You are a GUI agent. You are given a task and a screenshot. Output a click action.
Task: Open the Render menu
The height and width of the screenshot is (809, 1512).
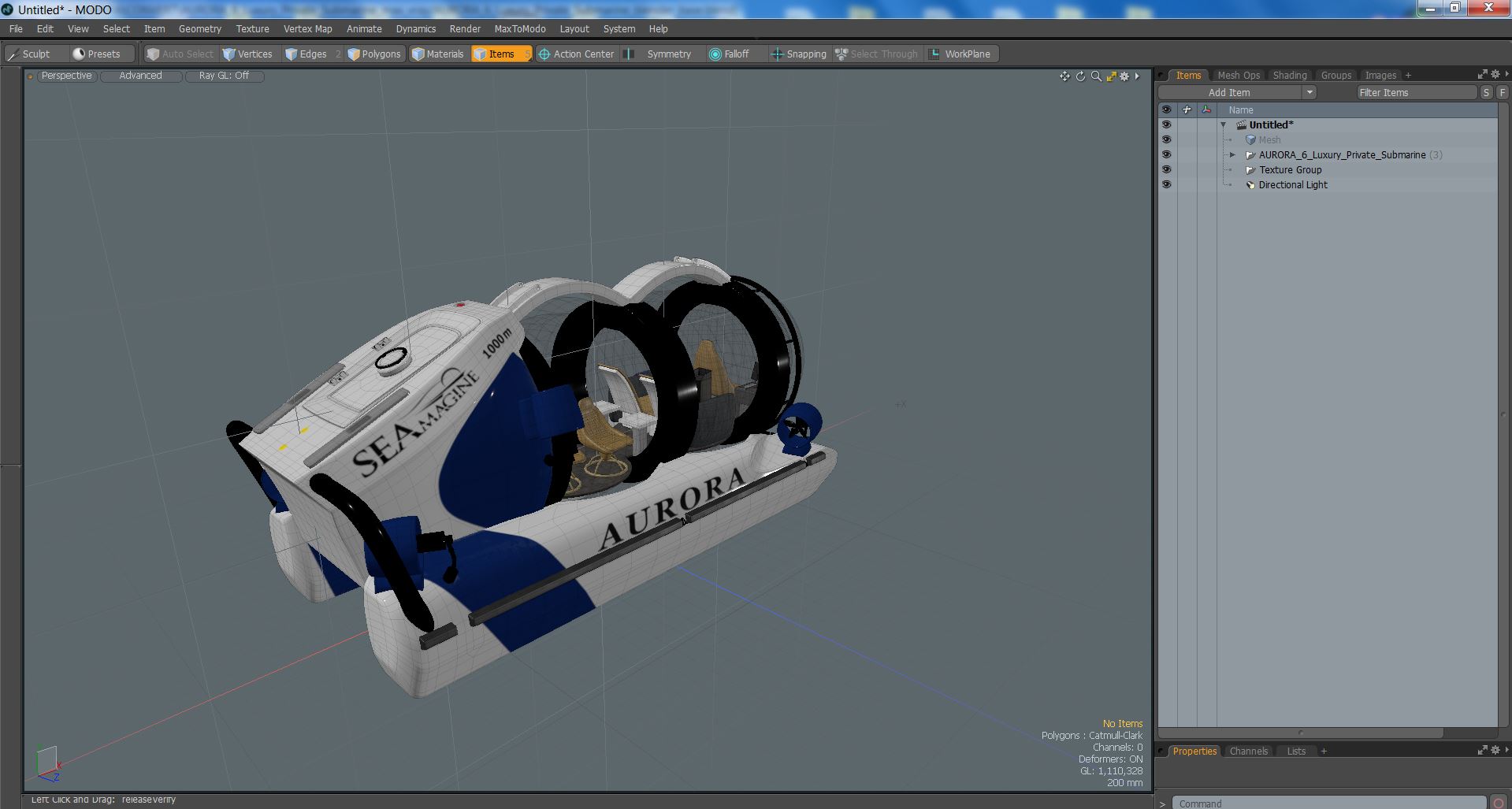coord(465,28)
